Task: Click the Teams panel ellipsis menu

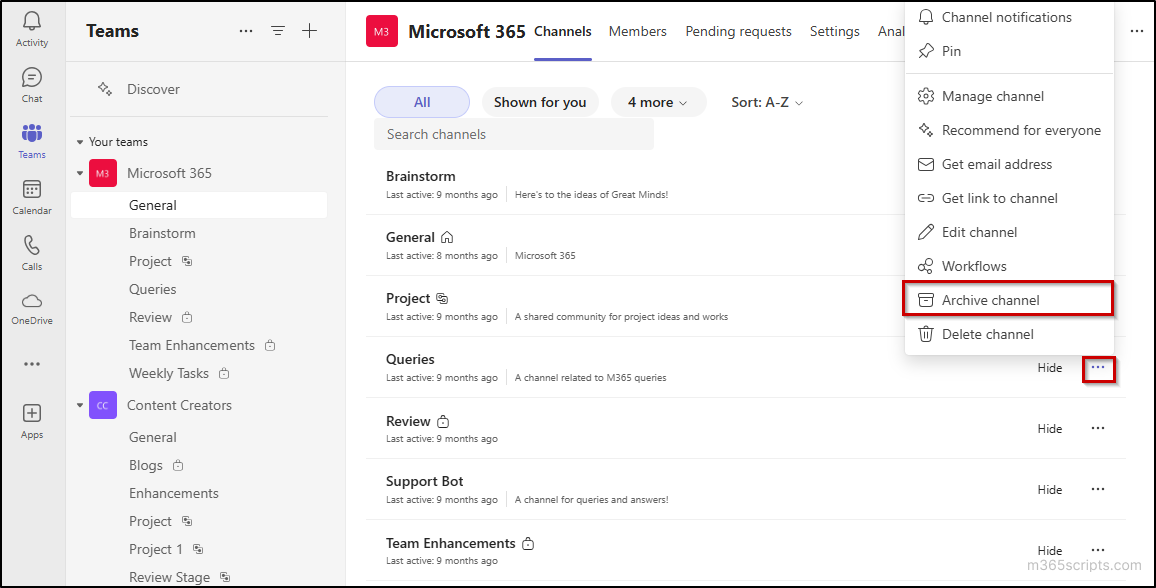Action: pyautogui.click(x=246, y=31)
